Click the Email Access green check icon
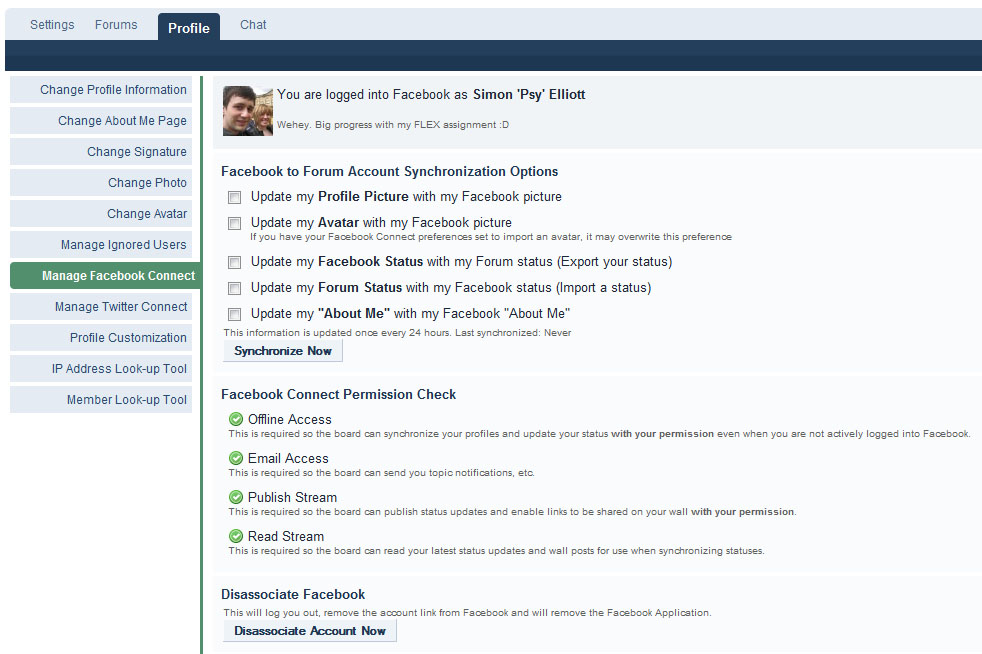982x654 pixels. click(236, 459)
